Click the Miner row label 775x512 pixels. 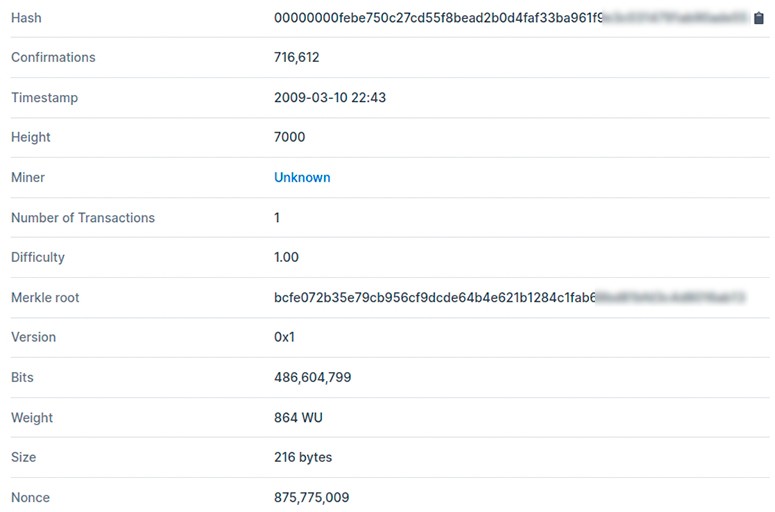point(28,177)
